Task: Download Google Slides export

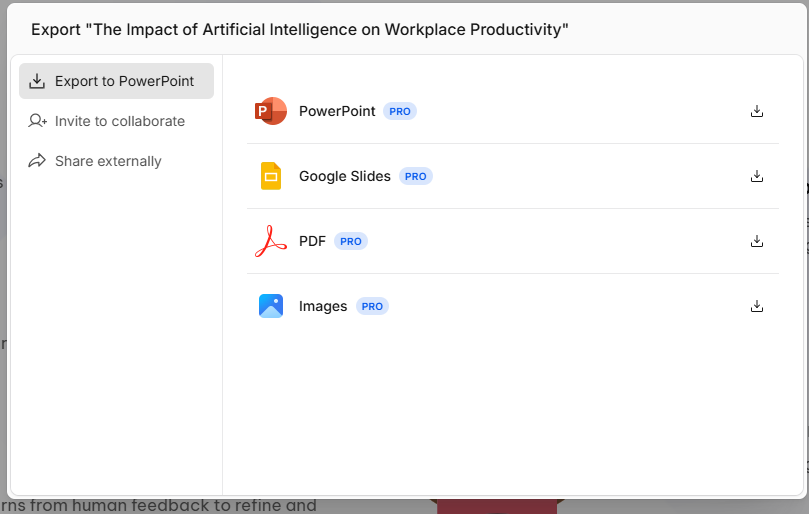Action: [x=757, y=176]
